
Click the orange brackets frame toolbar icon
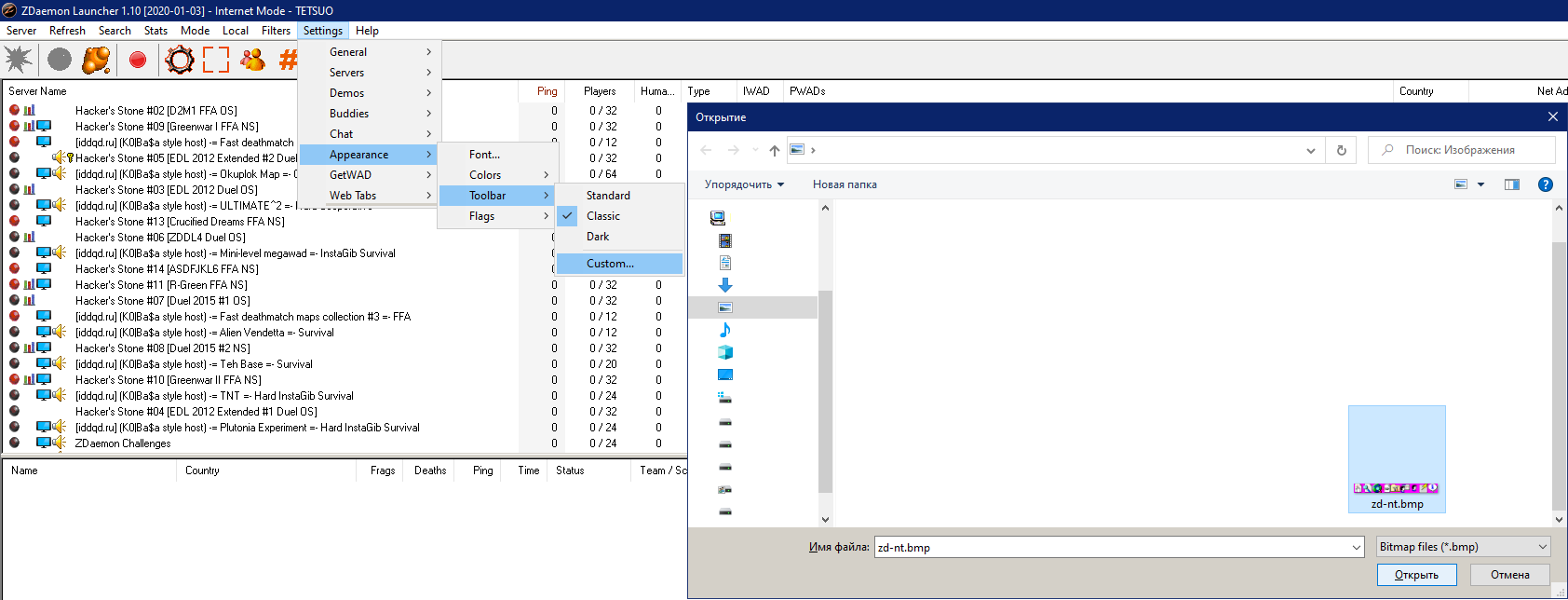tap(216, 60)
